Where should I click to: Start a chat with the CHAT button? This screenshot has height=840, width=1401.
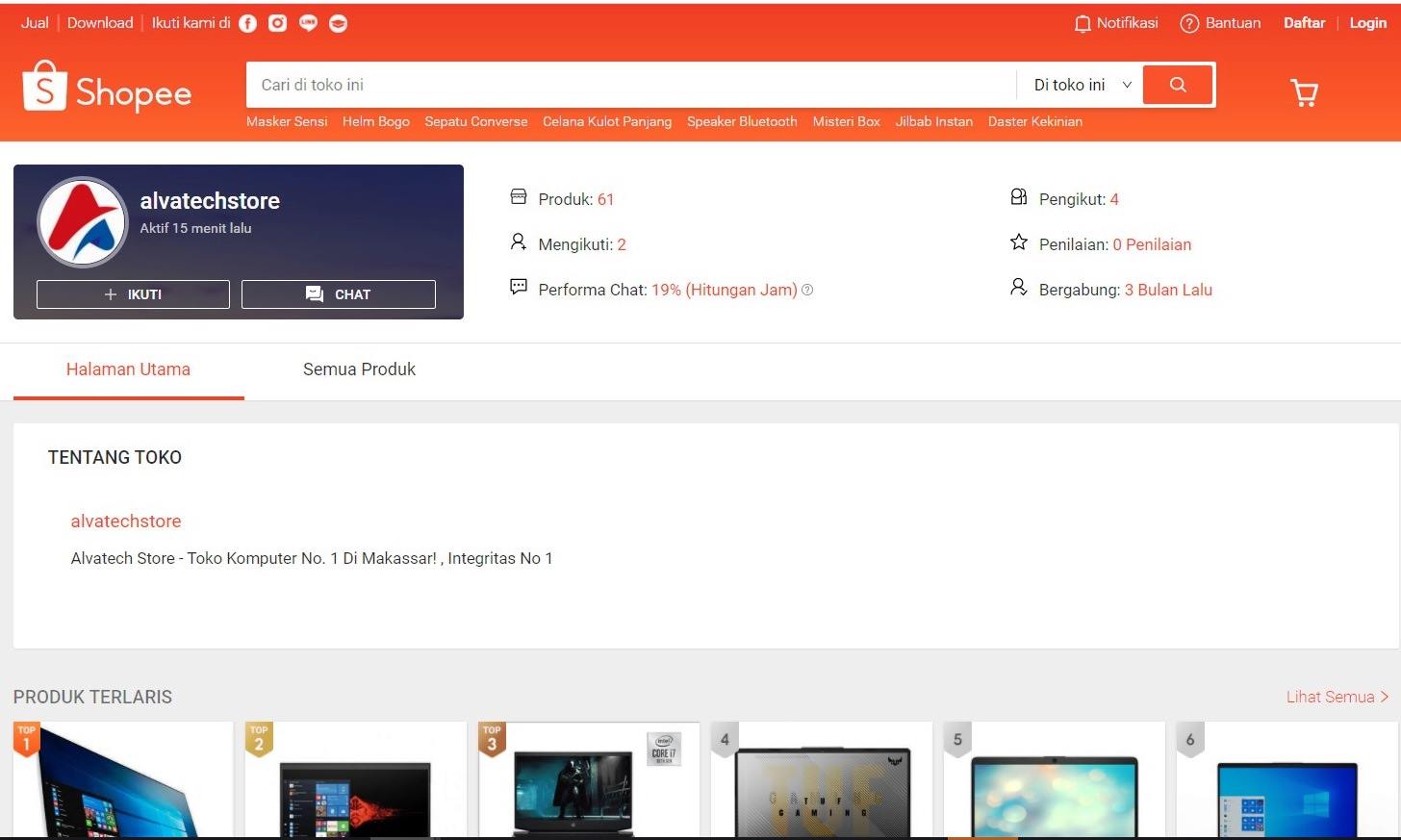point(339,294)
